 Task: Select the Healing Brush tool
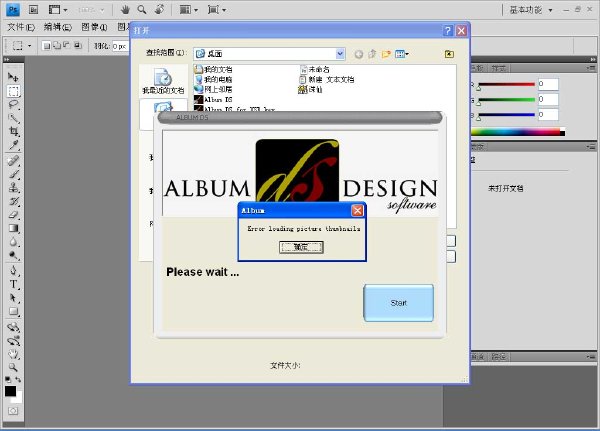(x=13, y=160)
